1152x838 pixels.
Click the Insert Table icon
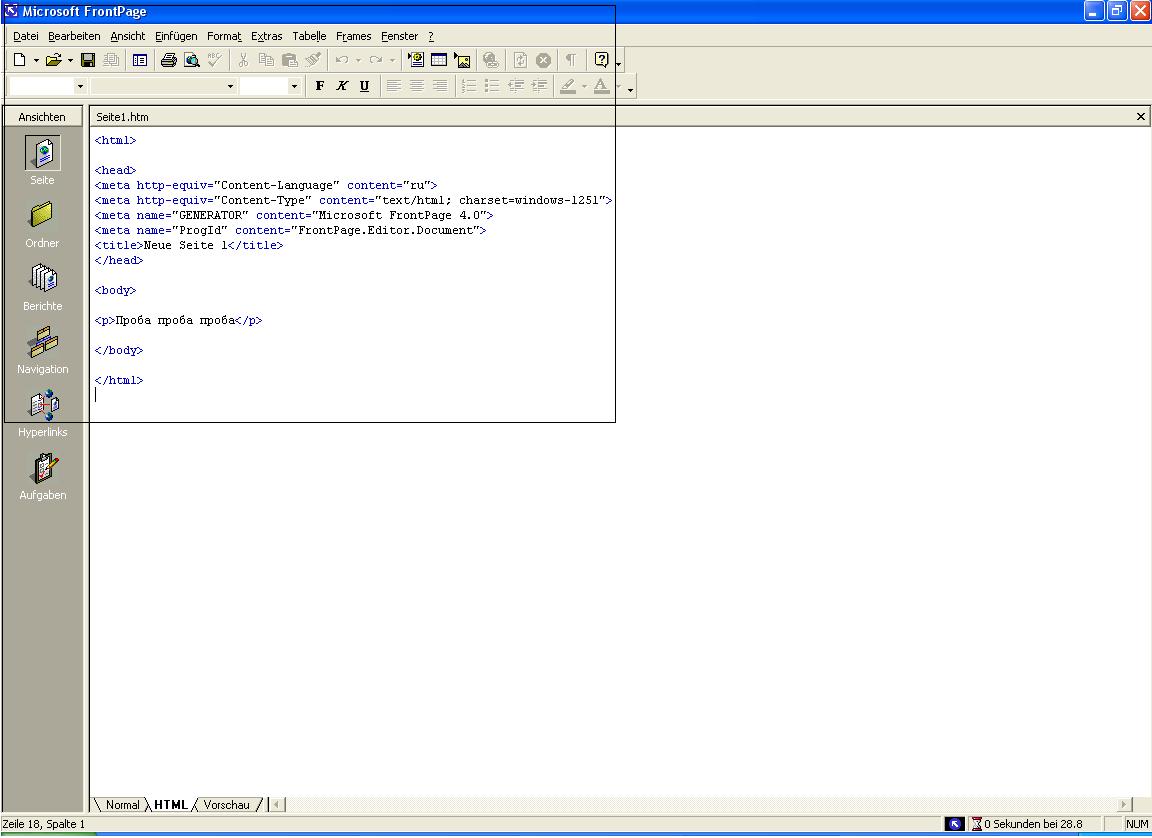click(439, 60)
